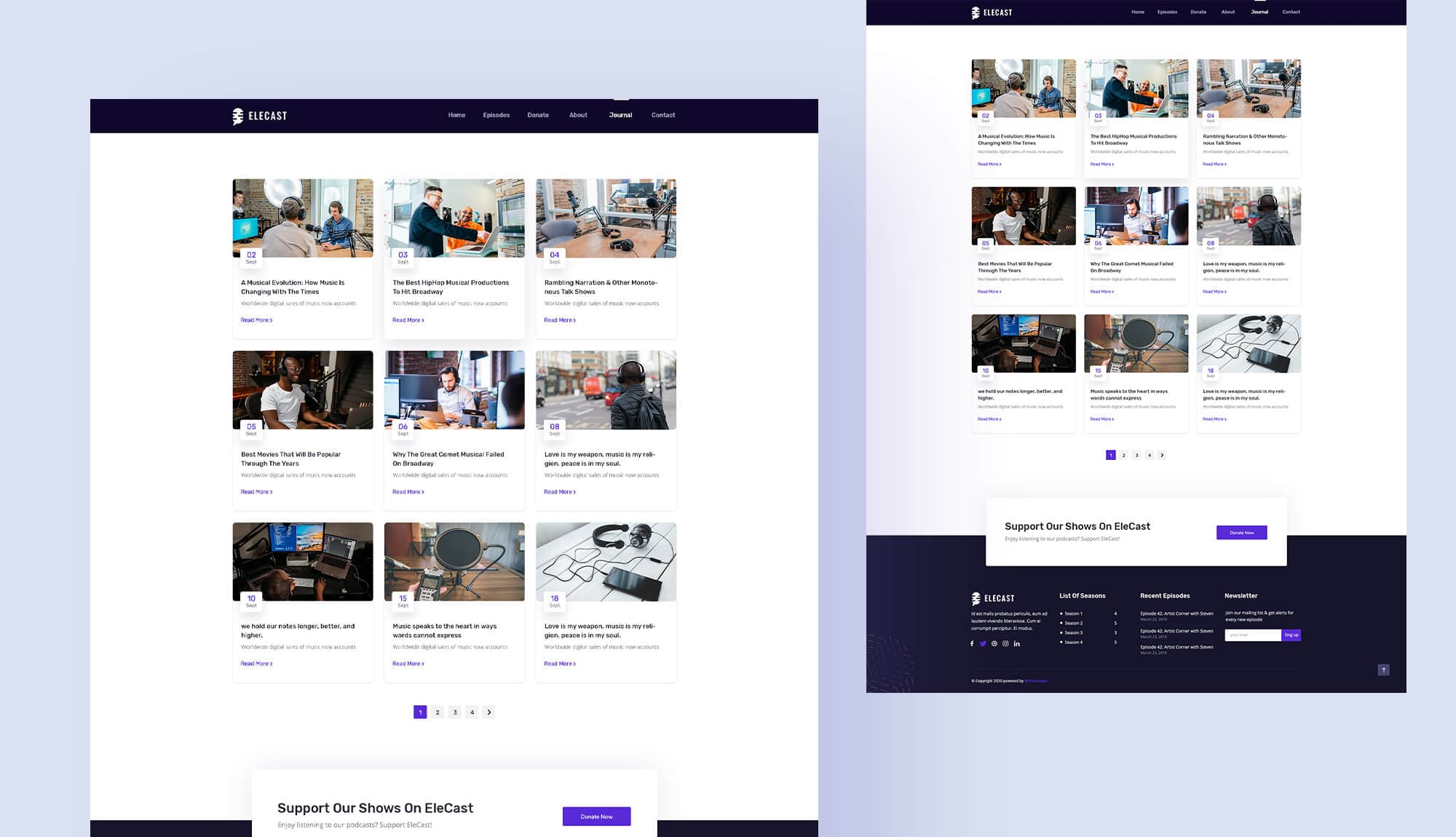Click EleCast logo in large left header
This screenshot has height=837, width=1456.
[x=260, y=116]
